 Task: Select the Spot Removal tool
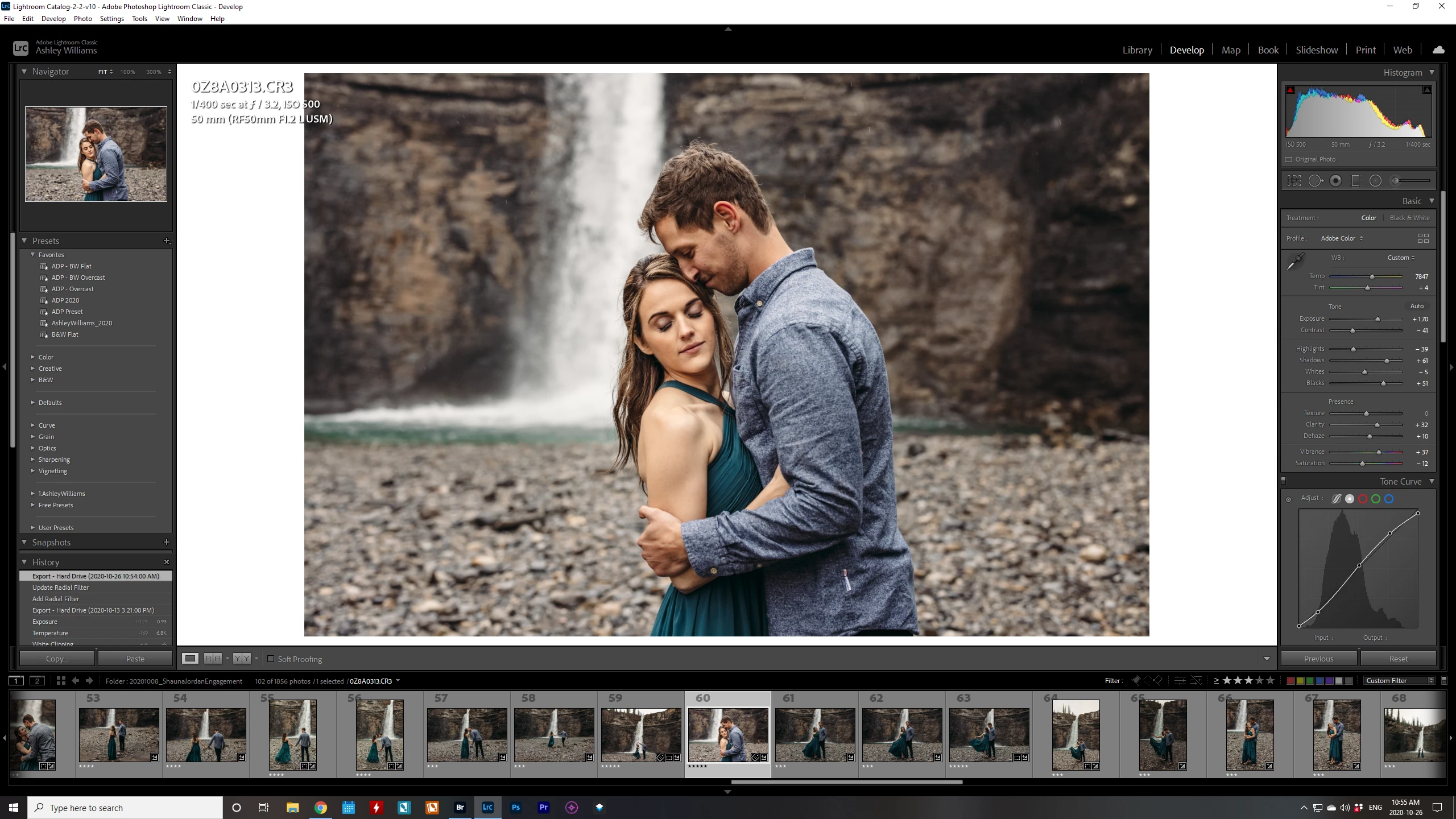[x=1315, y=181]
